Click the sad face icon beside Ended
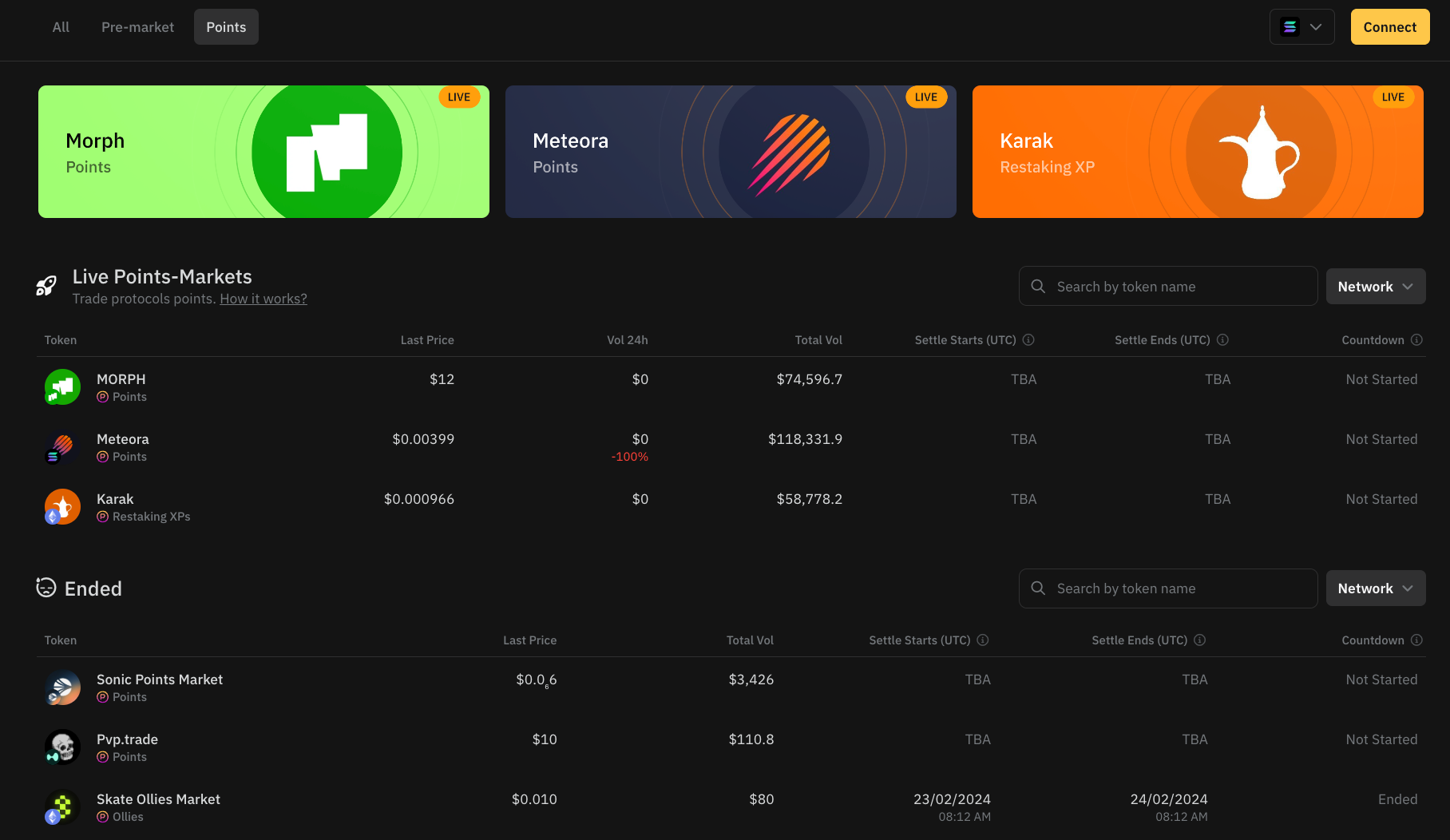 point(46,588)
